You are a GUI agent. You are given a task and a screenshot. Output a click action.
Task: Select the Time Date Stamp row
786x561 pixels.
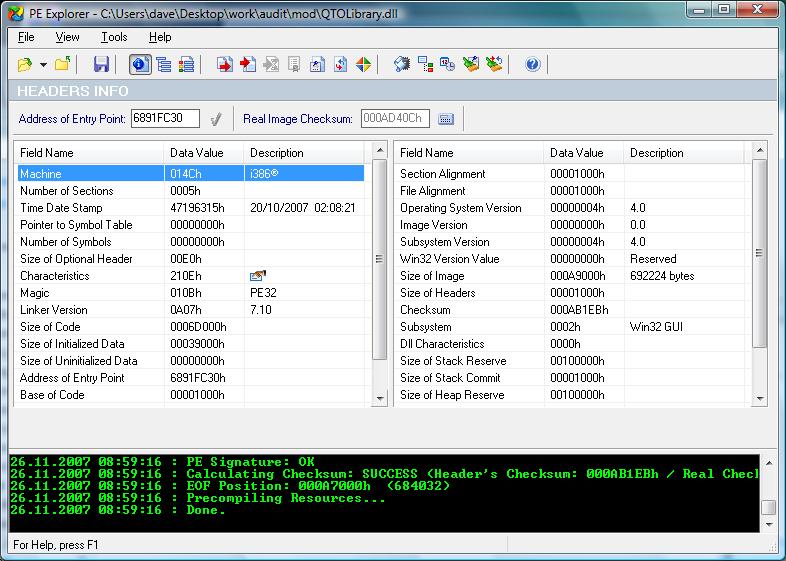(x=191, y=208)
